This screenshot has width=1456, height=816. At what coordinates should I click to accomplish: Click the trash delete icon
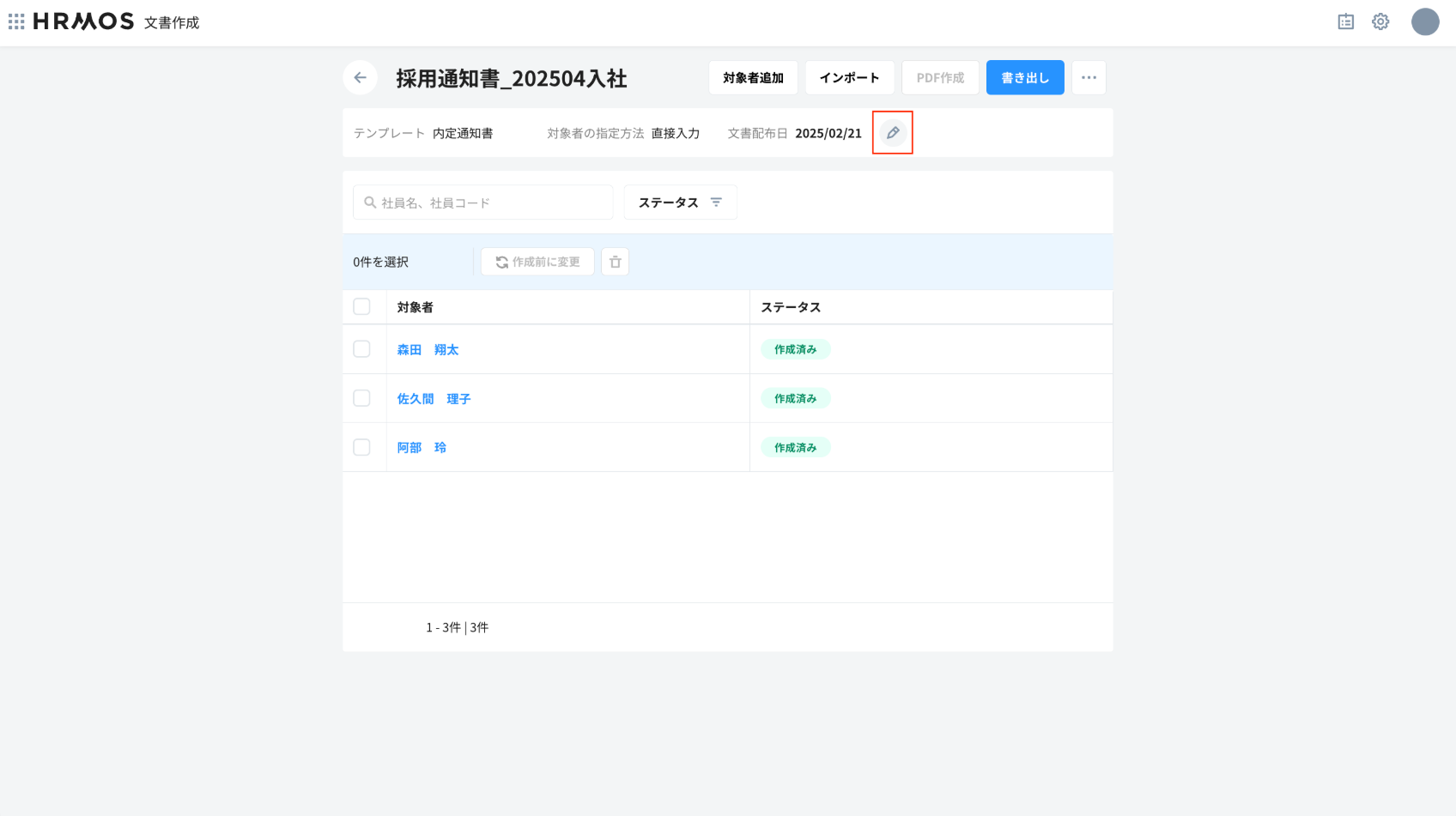coord(615,262)
